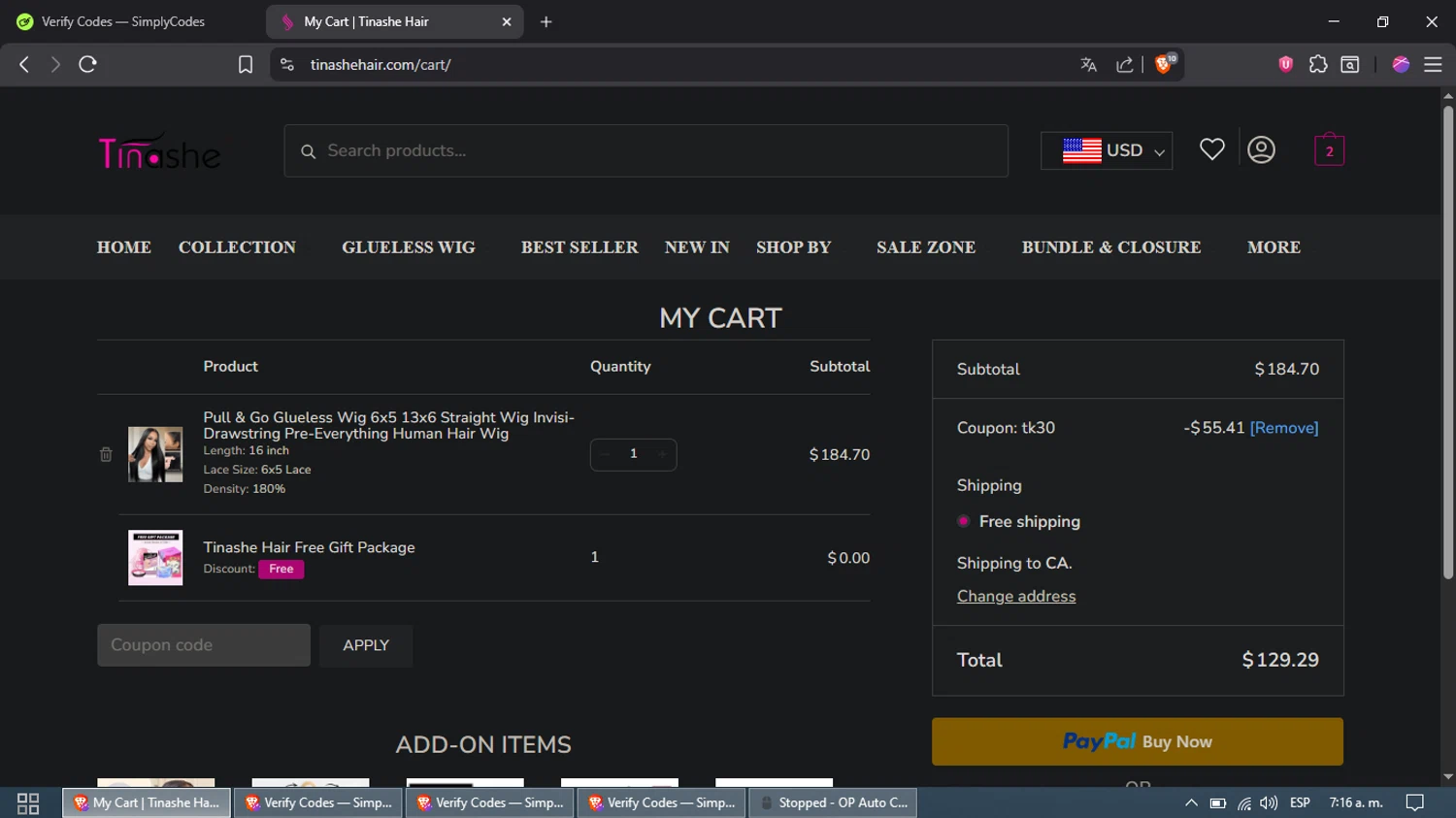Click the Free discount badge

(281, 570)
